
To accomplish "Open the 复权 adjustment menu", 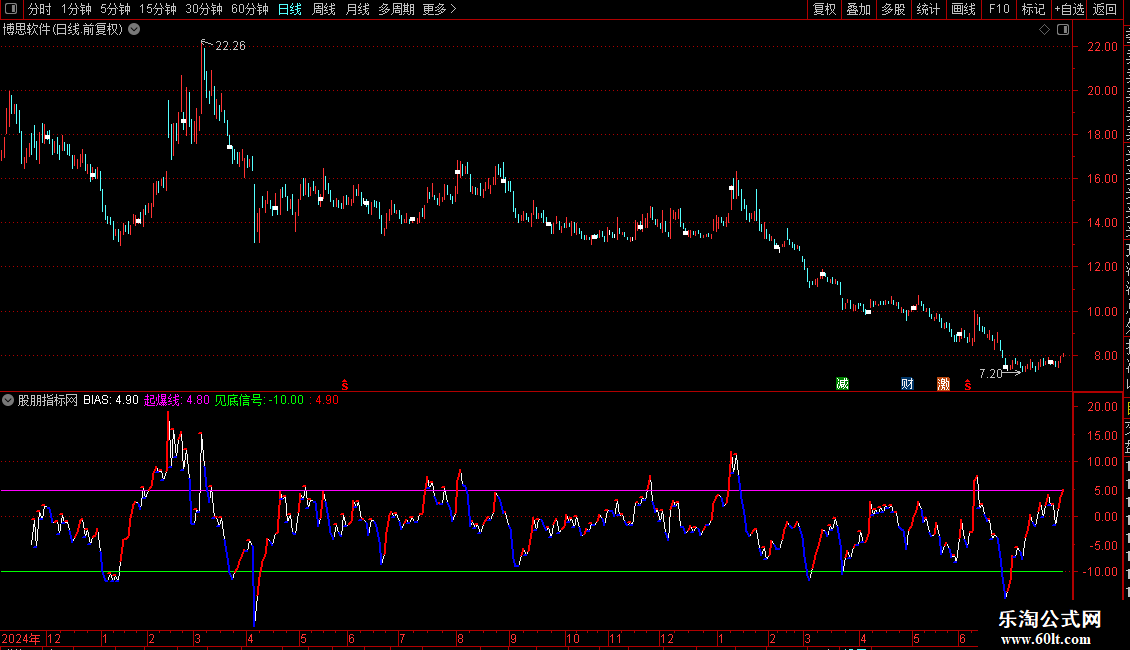I will click(824, 9).
